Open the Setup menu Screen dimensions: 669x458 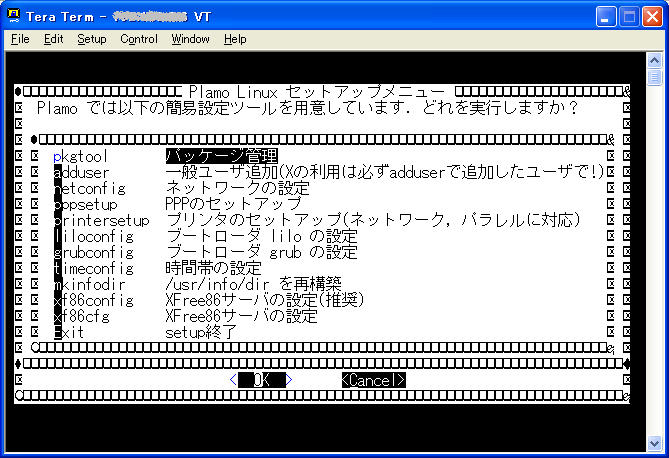pyautogui.click(x=92, y=39)
